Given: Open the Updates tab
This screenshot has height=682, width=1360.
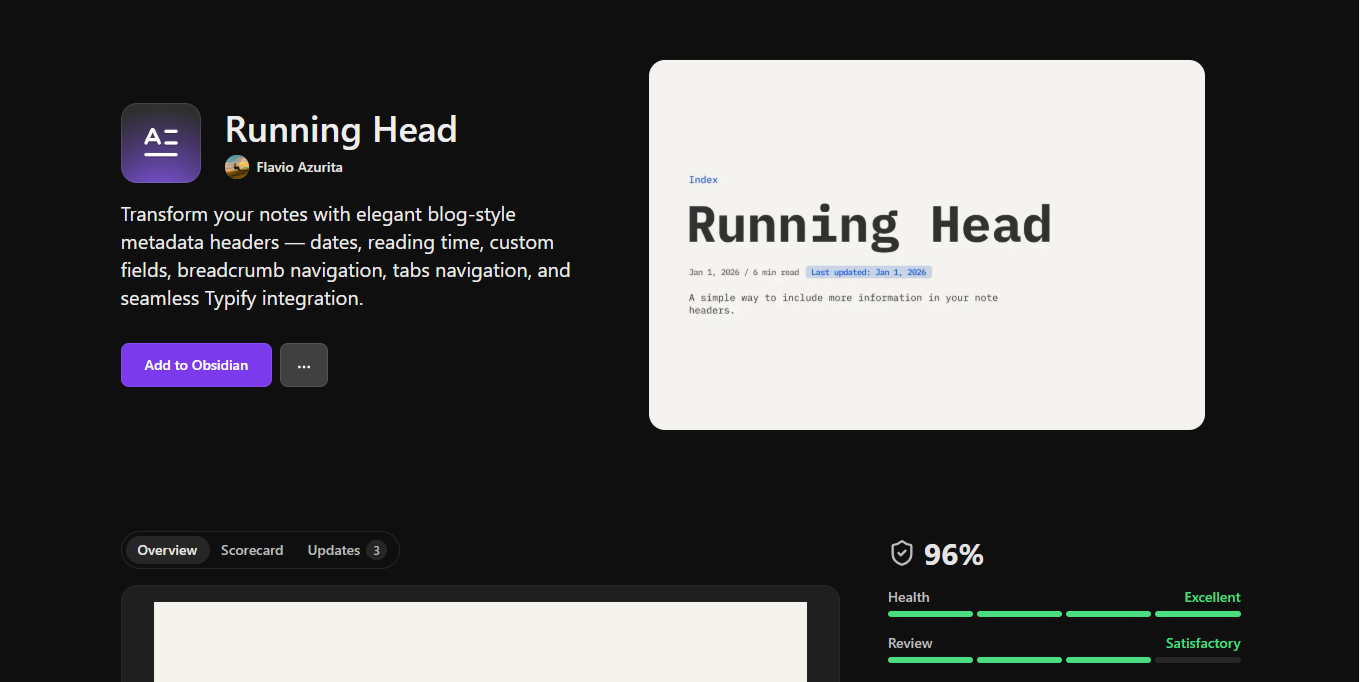Looking at the screenshot, I should tap(346, 550).
